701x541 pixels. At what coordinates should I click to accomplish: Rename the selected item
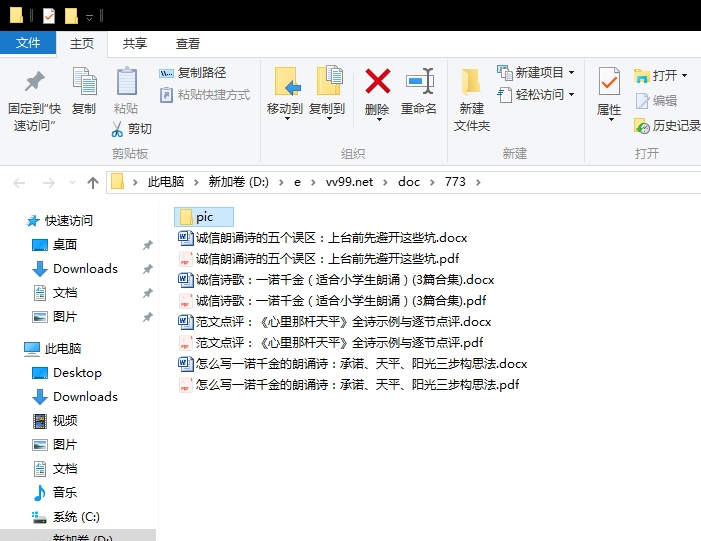click(419, 91)
